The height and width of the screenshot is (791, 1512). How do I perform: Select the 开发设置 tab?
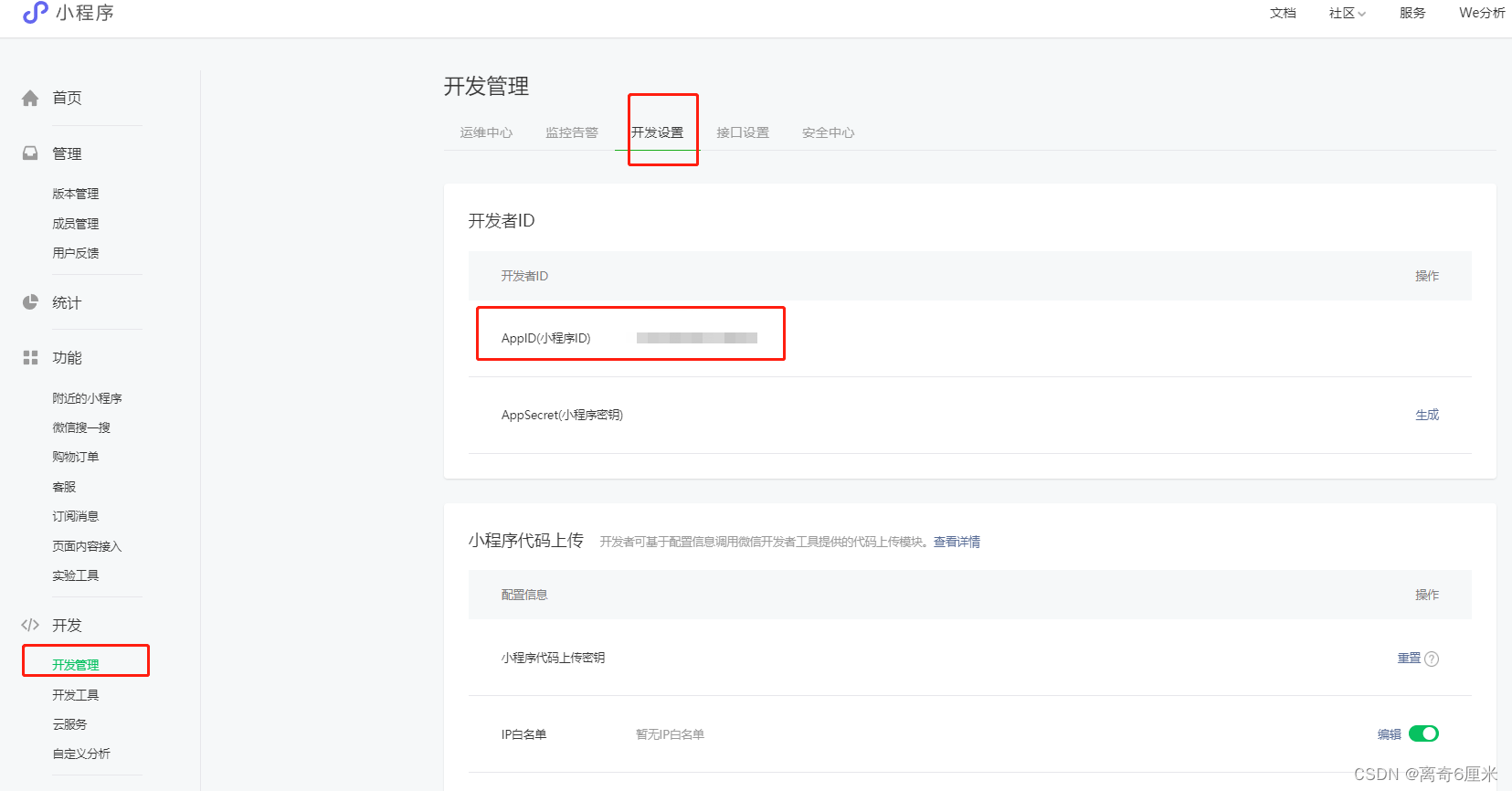pos(658,132)
